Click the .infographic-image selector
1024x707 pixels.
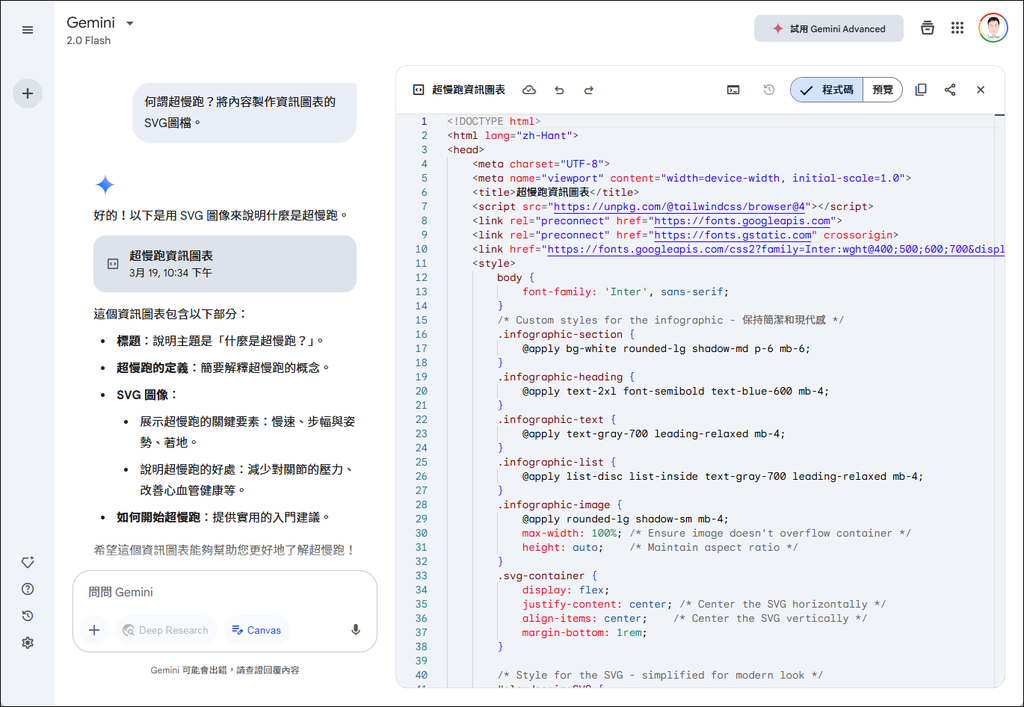[x=554, y=505]
